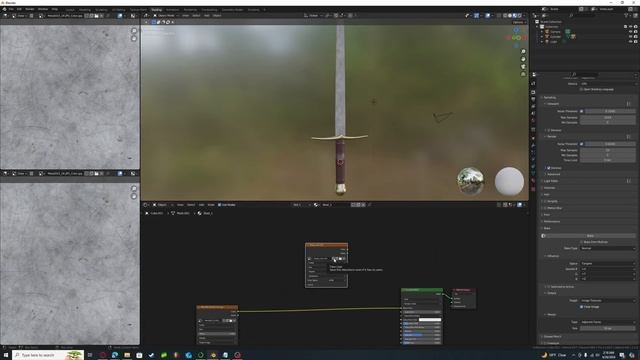Click the Windows taskbar search box
The width and height of the screenshot is (640, 360).
(48, 355)
